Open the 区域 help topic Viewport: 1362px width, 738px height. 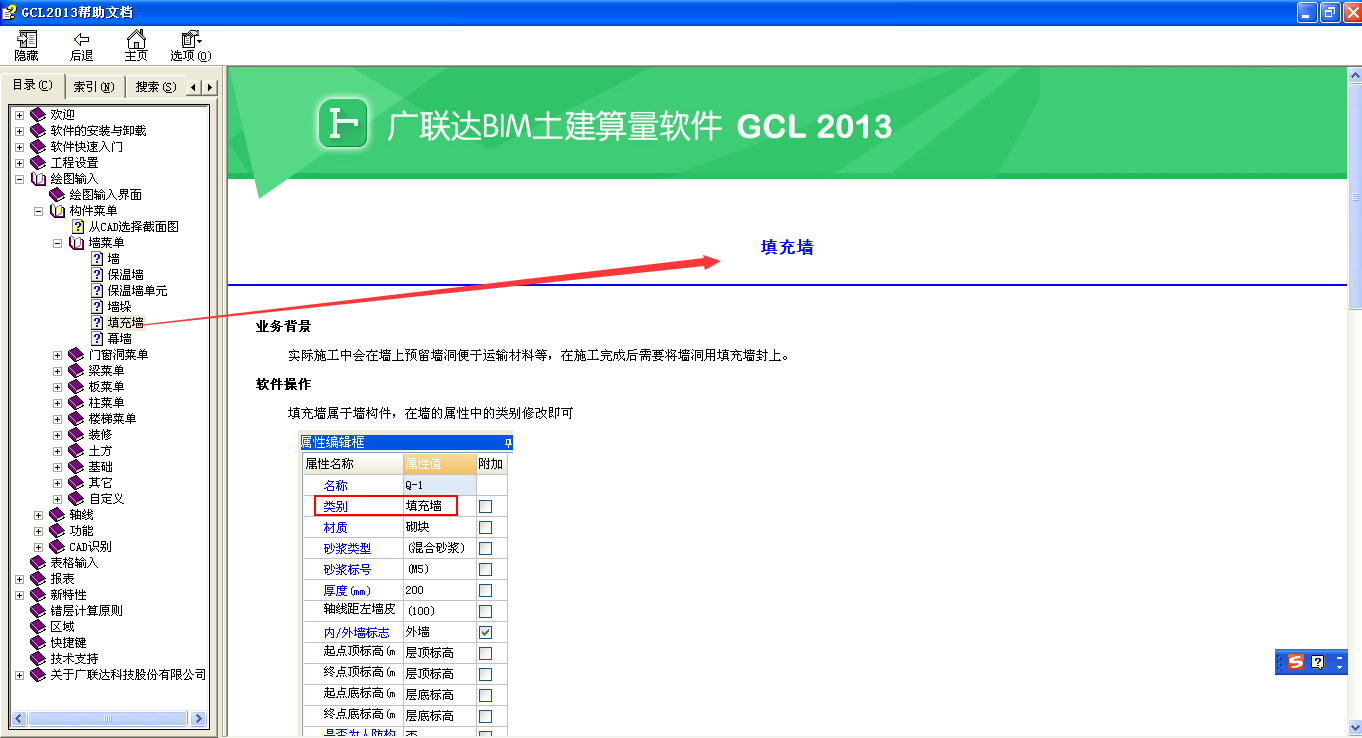coord(63,627)
